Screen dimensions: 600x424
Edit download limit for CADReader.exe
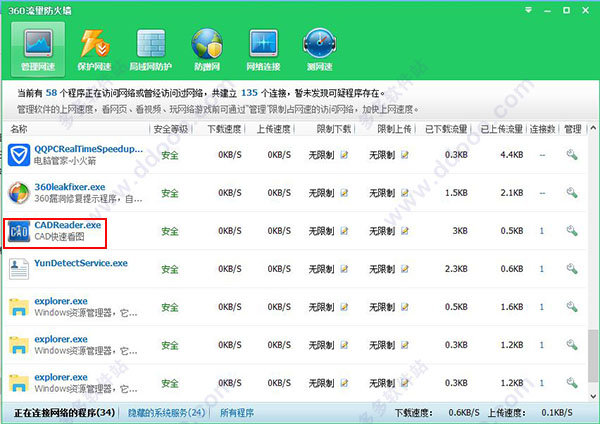click(344, 231)
